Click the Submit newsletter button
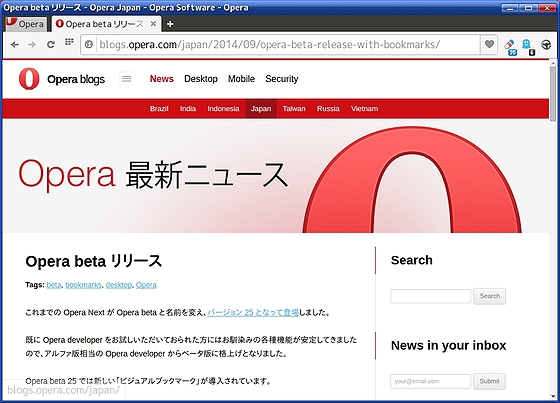 (490, 381)
